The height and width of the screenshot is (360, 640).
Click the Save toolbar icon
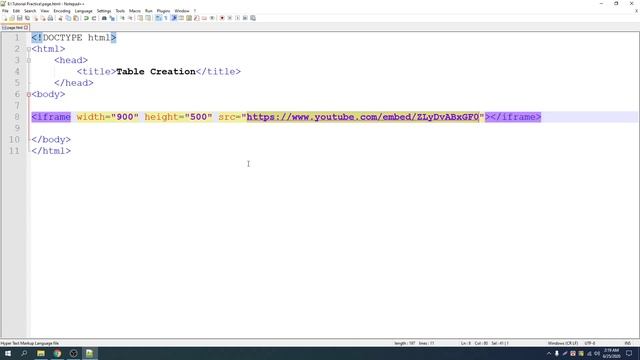coord(20,18)
